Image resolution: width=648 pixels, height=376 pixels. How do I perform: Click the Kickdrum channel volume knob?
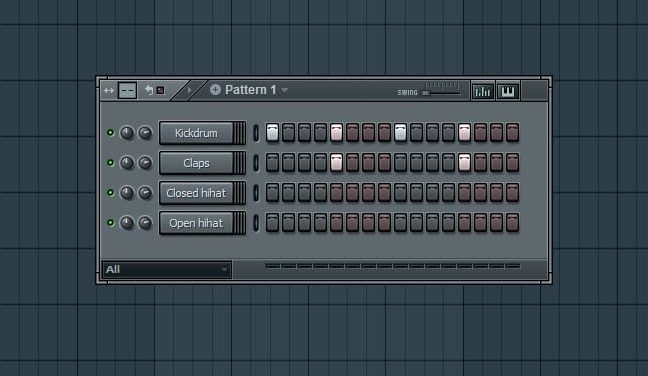pos(127,133)
